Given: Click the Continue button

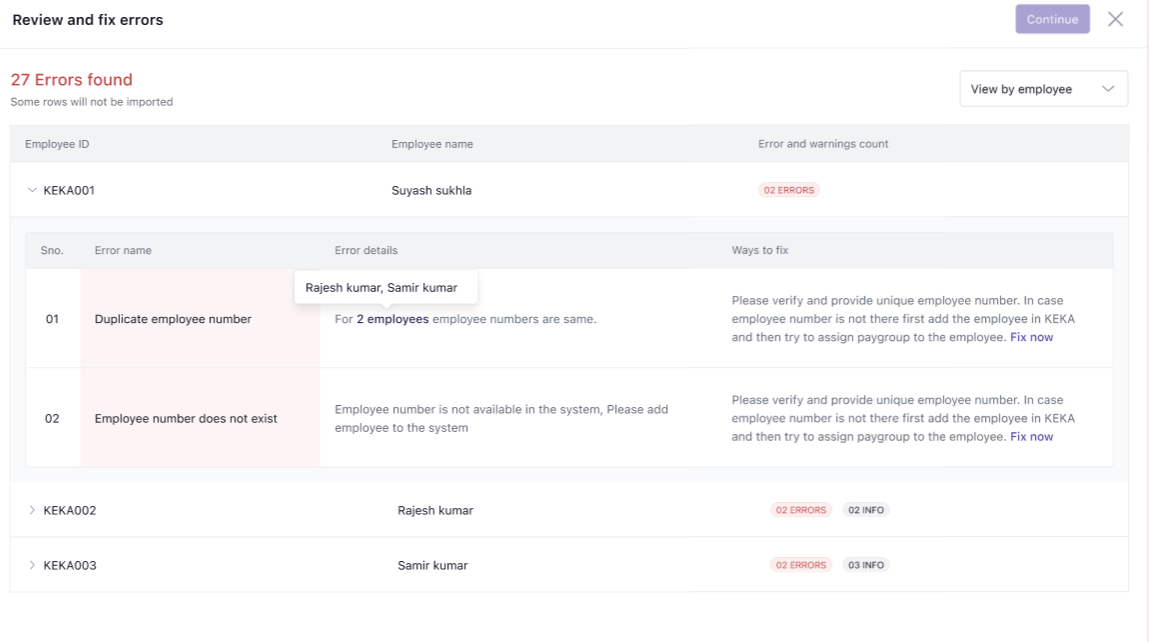Looking at the screenshot, I should (x=1052, y=19).
